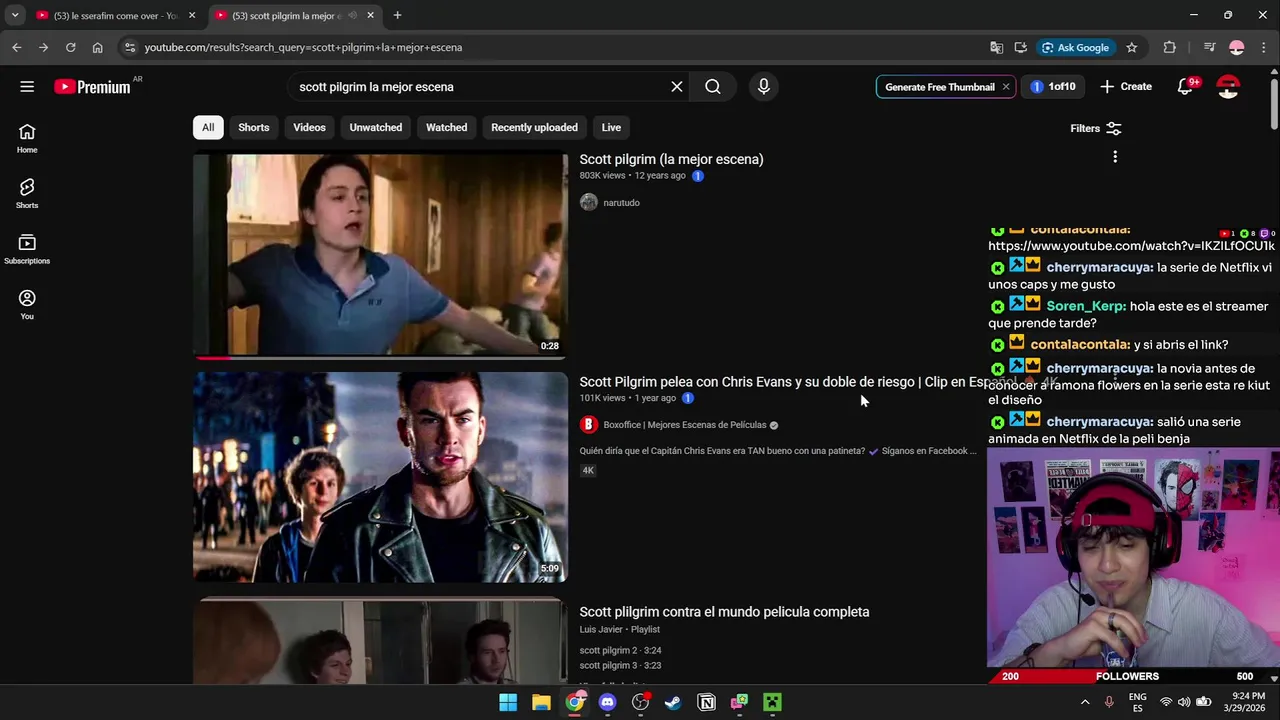1280x720 pixels.
Task: Click the Ask Google button
Action: 1076,47
